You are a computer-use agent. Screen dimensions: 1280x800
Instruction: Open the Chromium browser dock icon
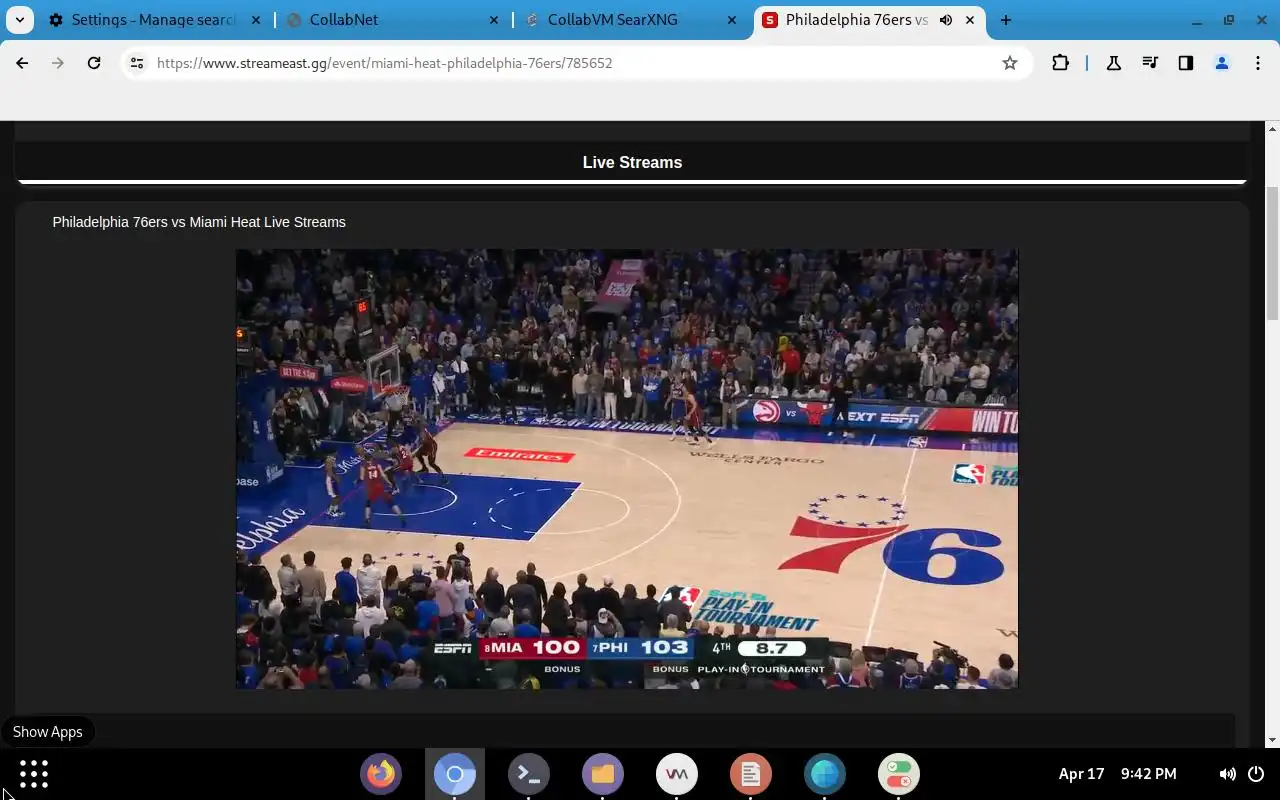[x=454, y=774]
